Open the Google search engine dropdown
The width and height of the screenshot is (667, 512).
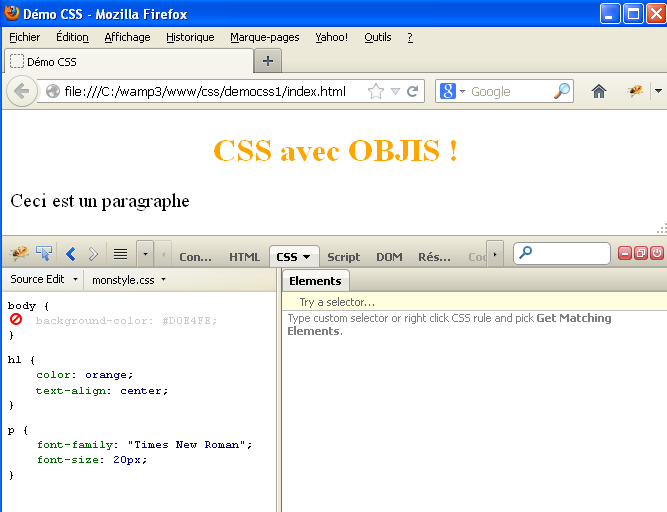point(453,91)
